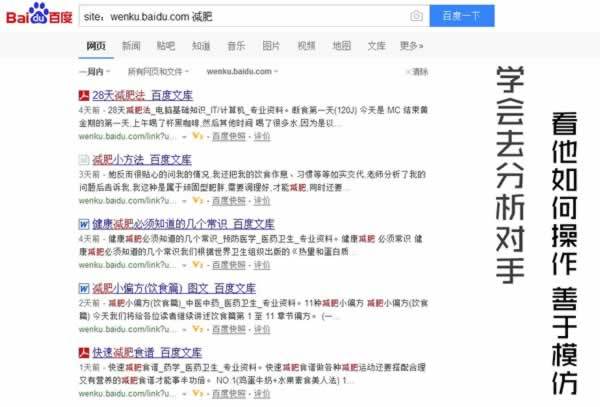600x407 pixels.
Task: Click Word icon beside 减肥小偏方(饮食篇)
Action: point(84,288)
